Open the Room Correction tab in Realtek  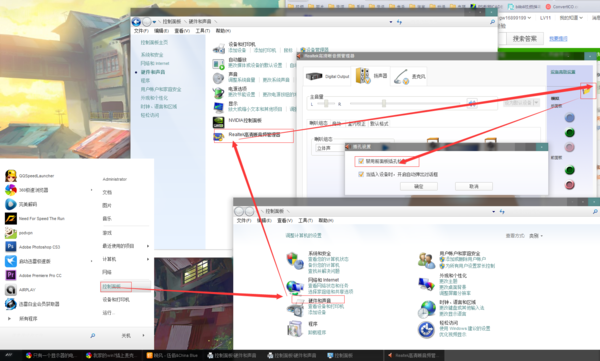point(356,124)
